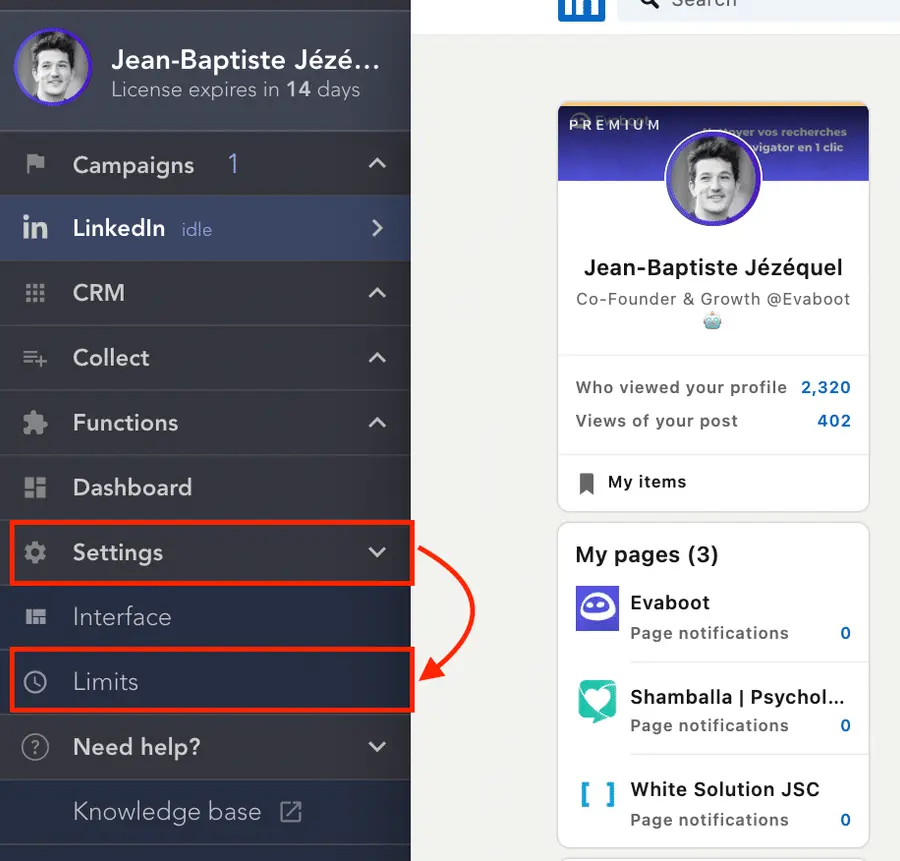Open the LinkedIn idle submenu arrow
This screenshot has height=861, width=900.
377,228
